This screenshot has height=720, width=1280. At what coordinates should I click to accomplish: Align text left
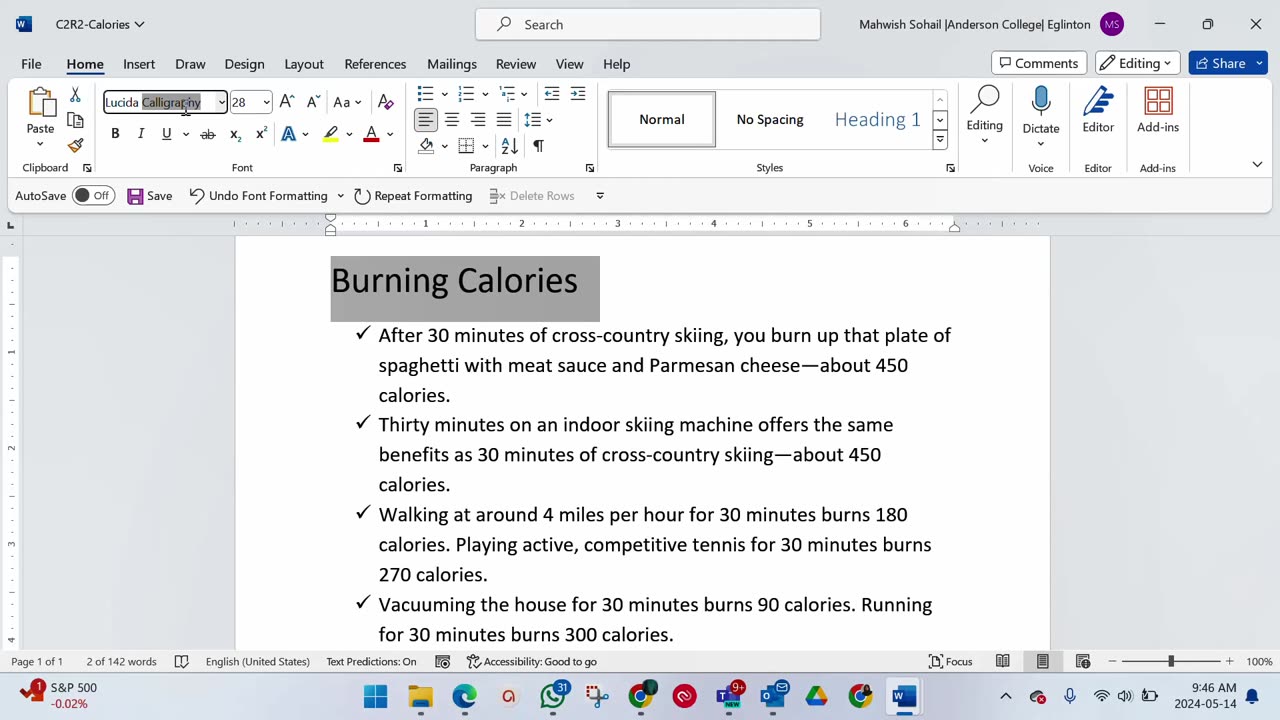pos(426,120)
